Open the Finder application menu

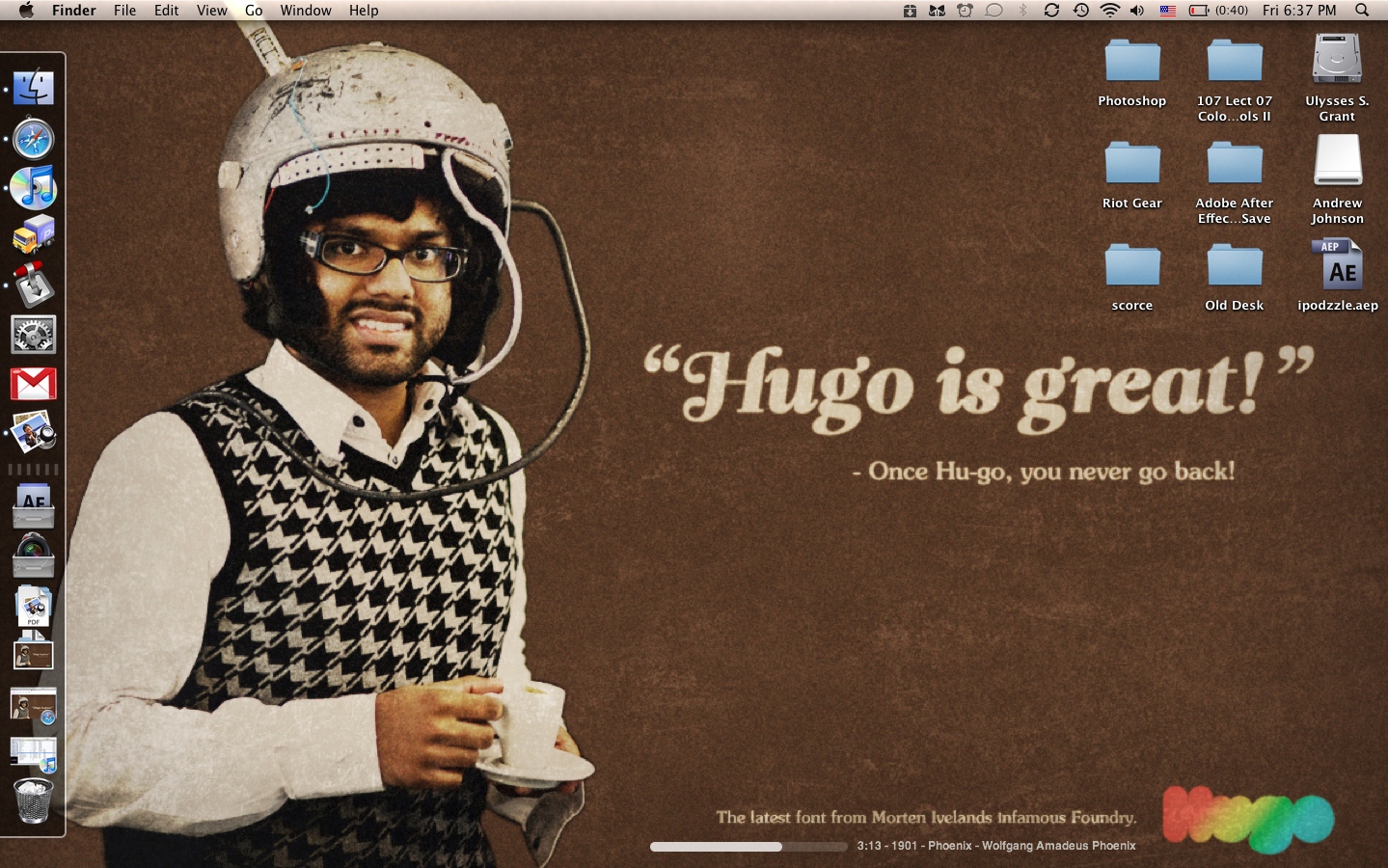[x=74, y=11]
